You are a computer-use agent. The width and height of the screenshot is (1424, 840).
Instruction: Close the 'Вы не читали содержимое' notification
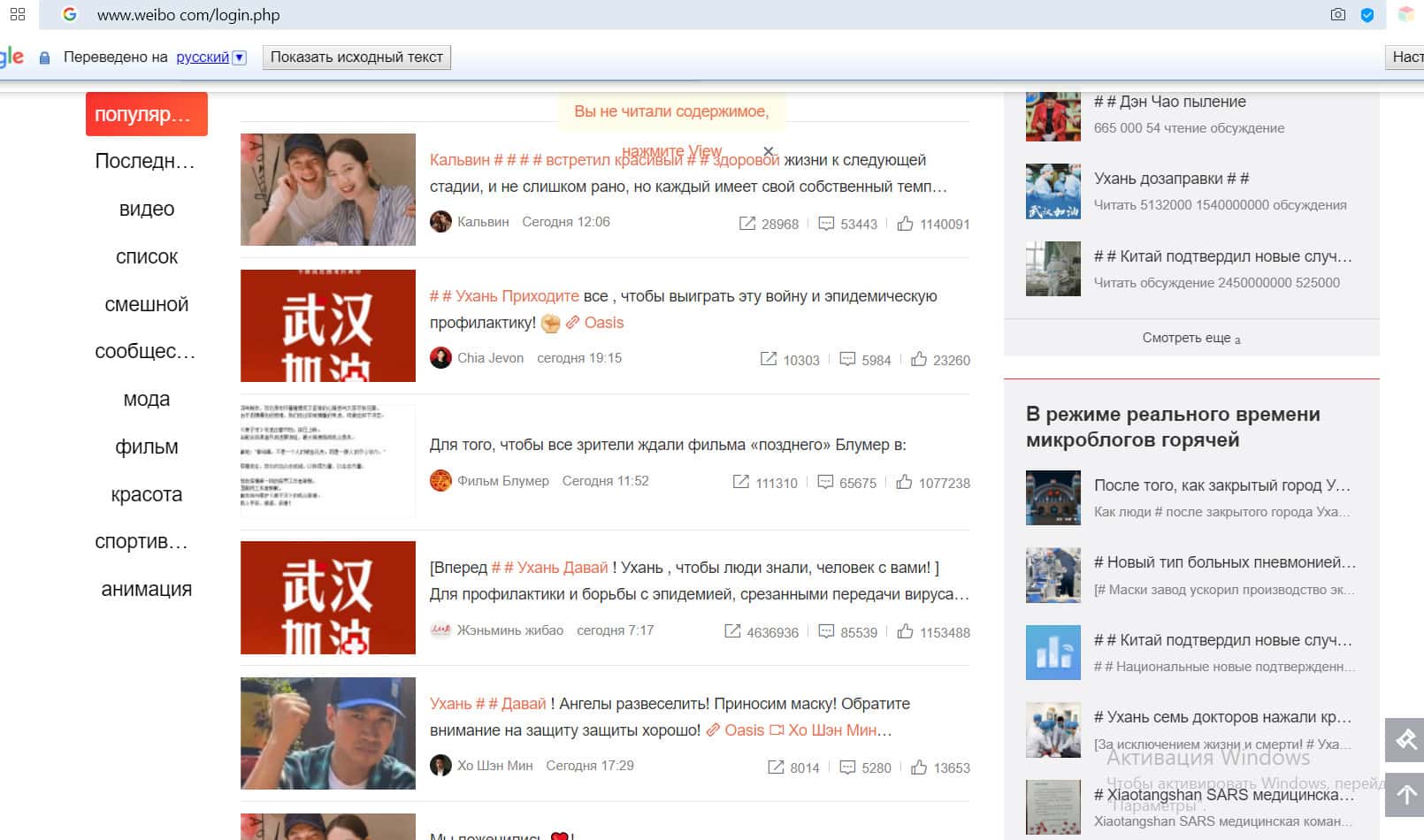click(x=769, y=151)
